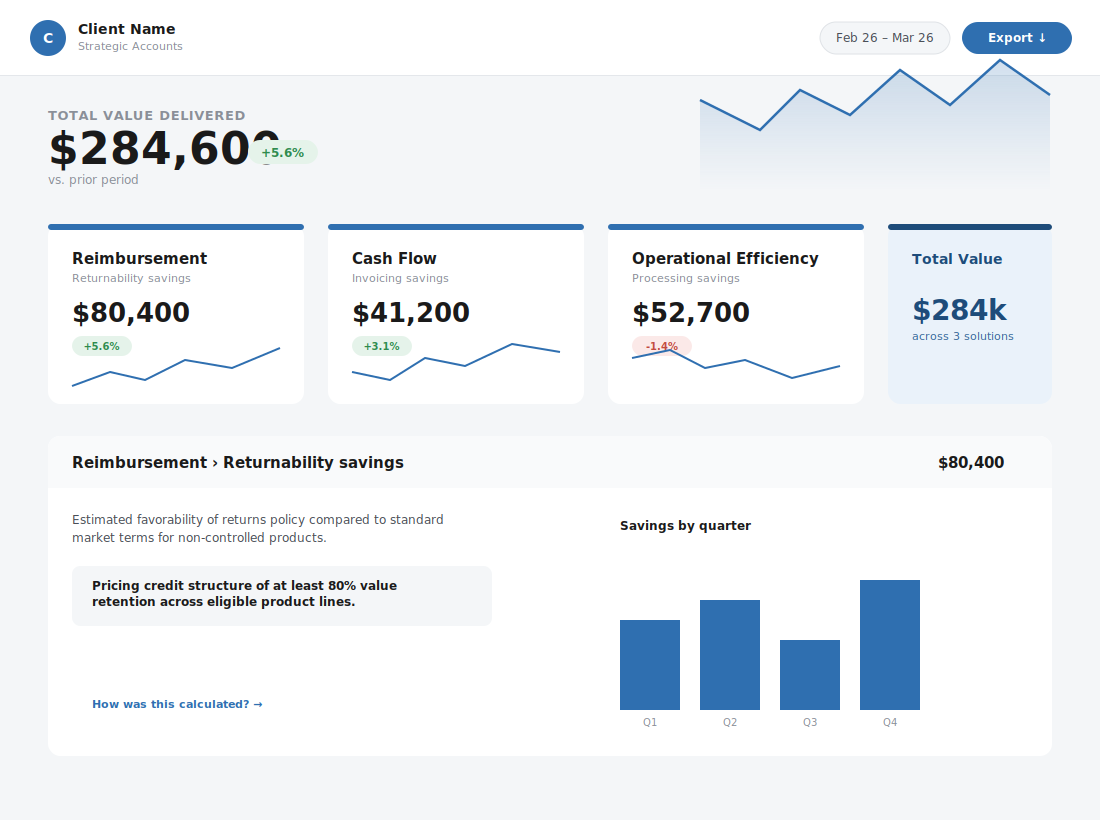Open the Feb 26 – Mar 26 date range
1100x820 pixels.
click(885, 38)
